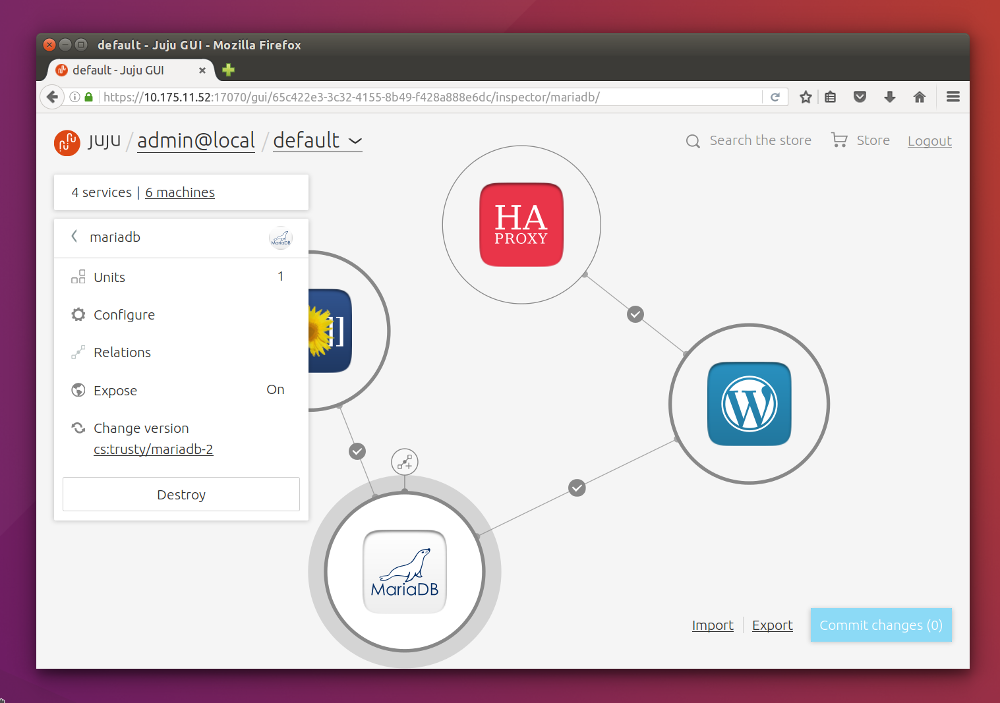This screenshot has width=1000, height=703.
Task: Select the WordPress service icon
Action: pos(748,403)
